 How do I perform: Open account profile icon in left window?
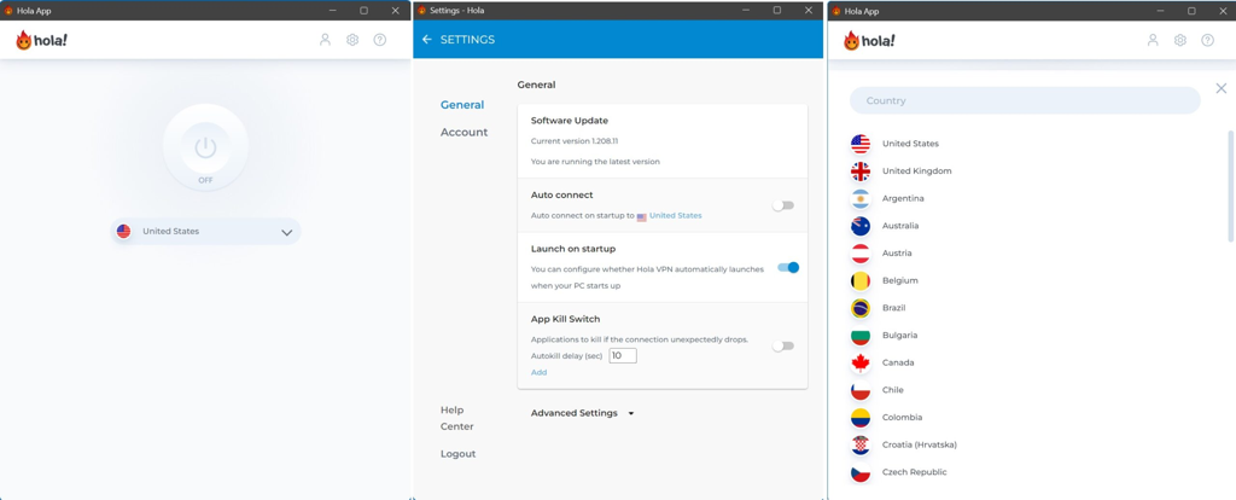click(x=325, y=40)
